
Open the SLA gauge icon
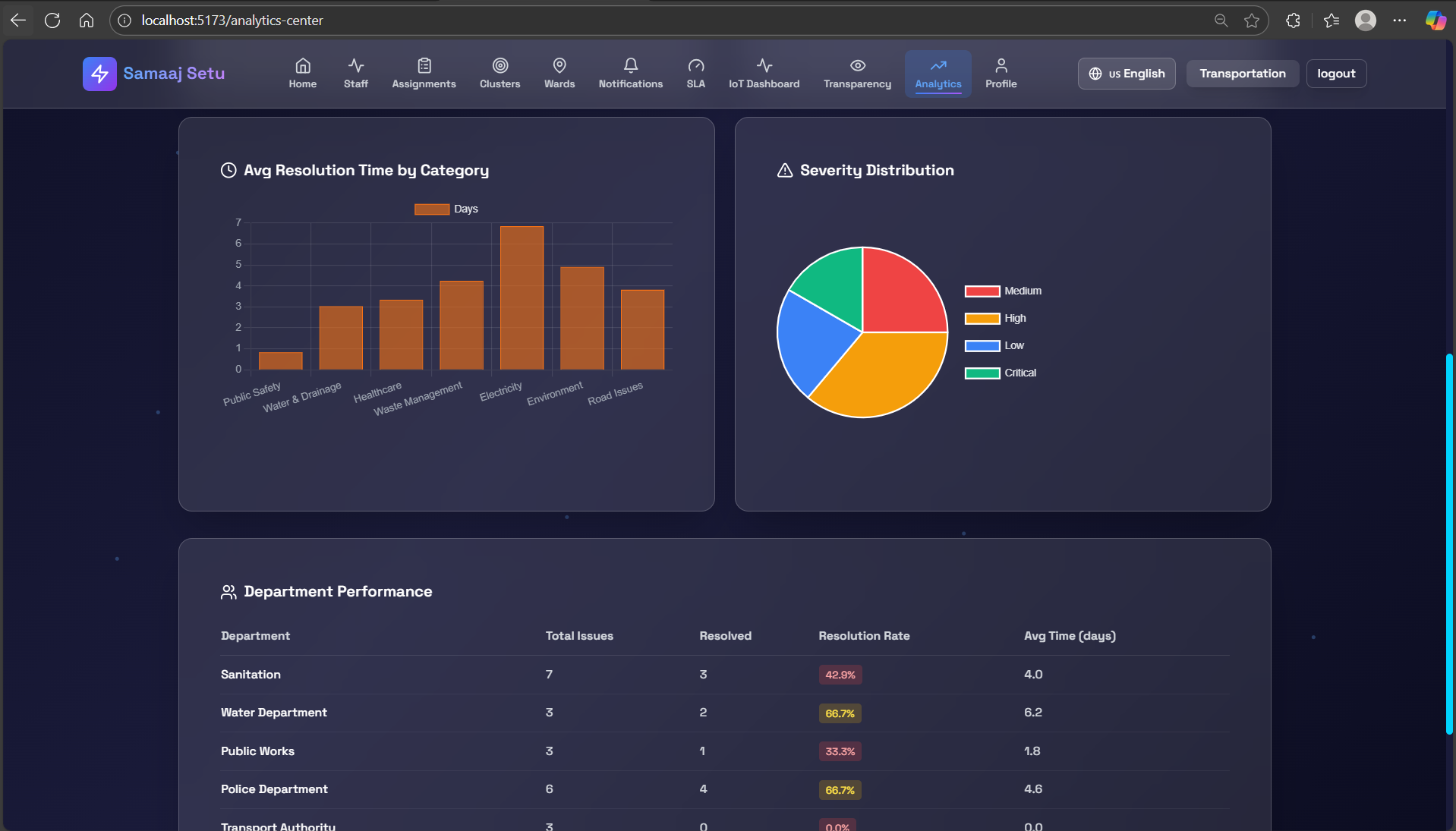(x=695, y=65)
